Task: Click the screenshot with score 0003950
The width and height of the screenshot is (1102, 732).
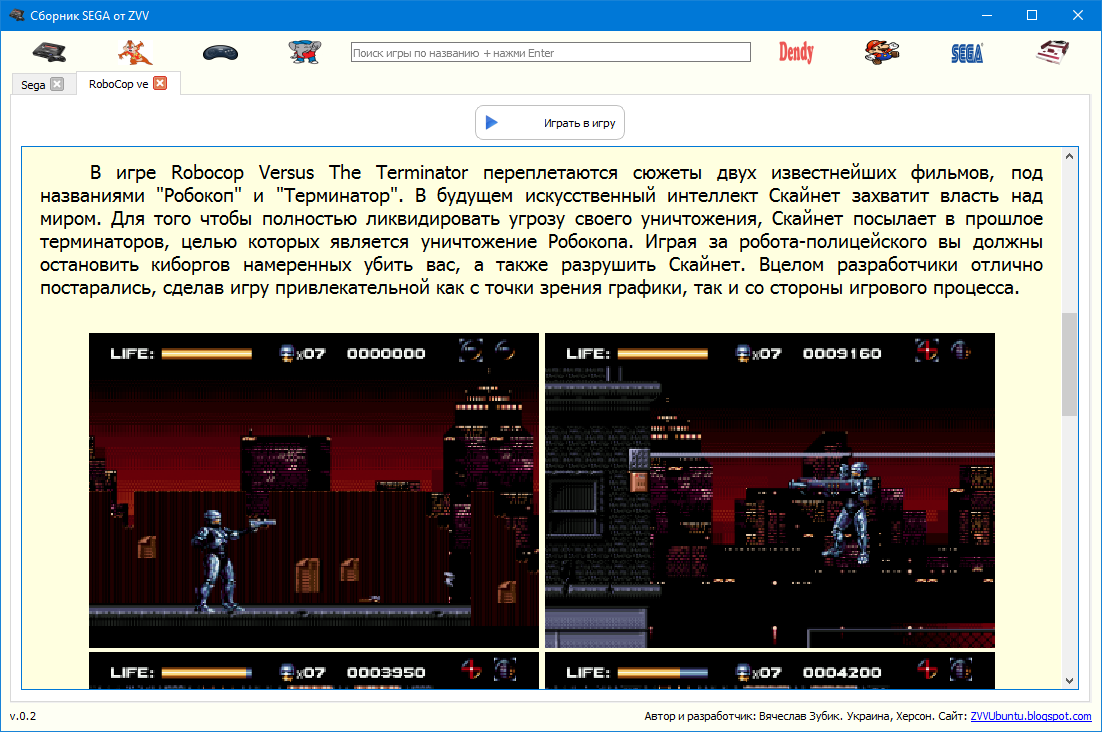Action: pos(313,671)
